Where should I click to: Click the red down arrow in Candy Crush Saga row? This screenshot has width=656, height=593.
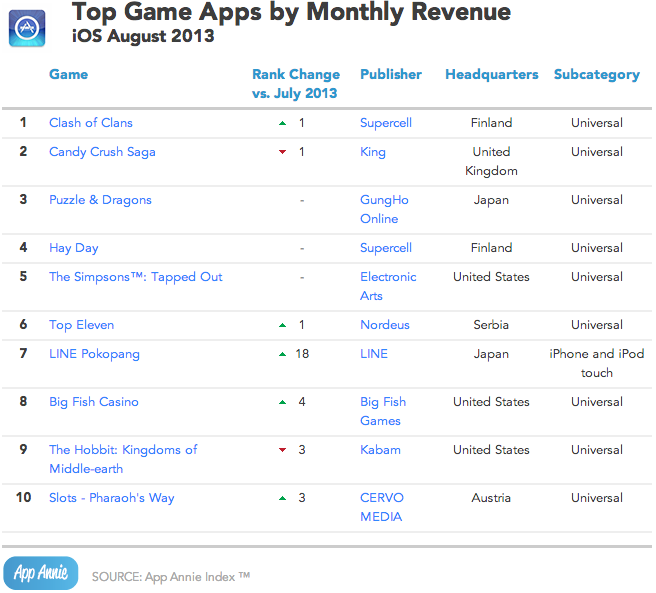click(x=283, y=152)
